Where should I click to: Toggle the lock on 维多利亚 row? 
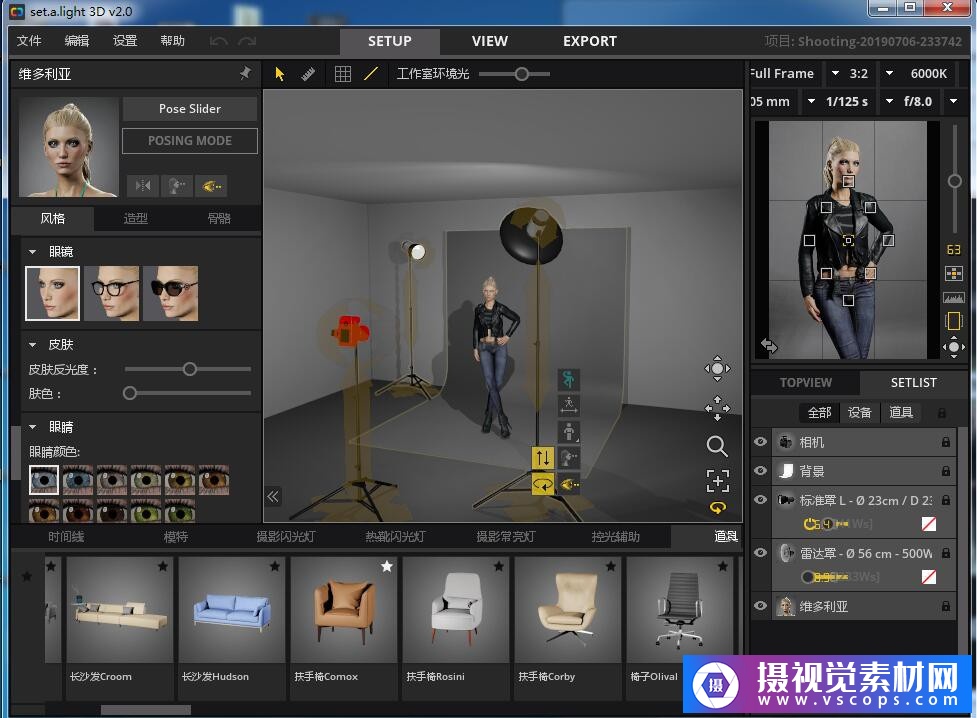pyautogui.click(x=946, y=606)
